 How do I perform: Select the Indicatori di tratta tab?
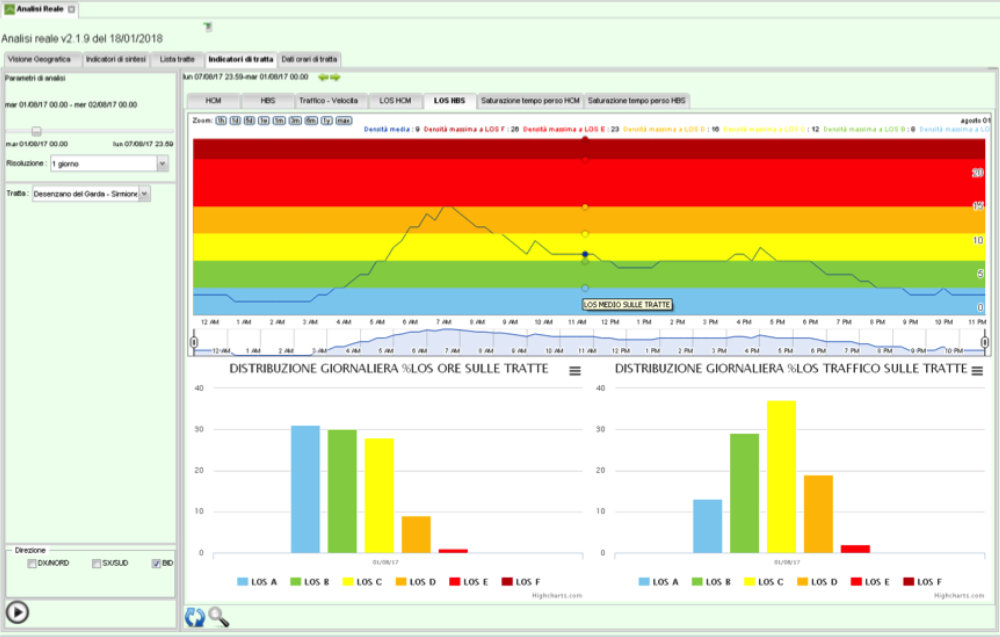click(x=240, y=59)
